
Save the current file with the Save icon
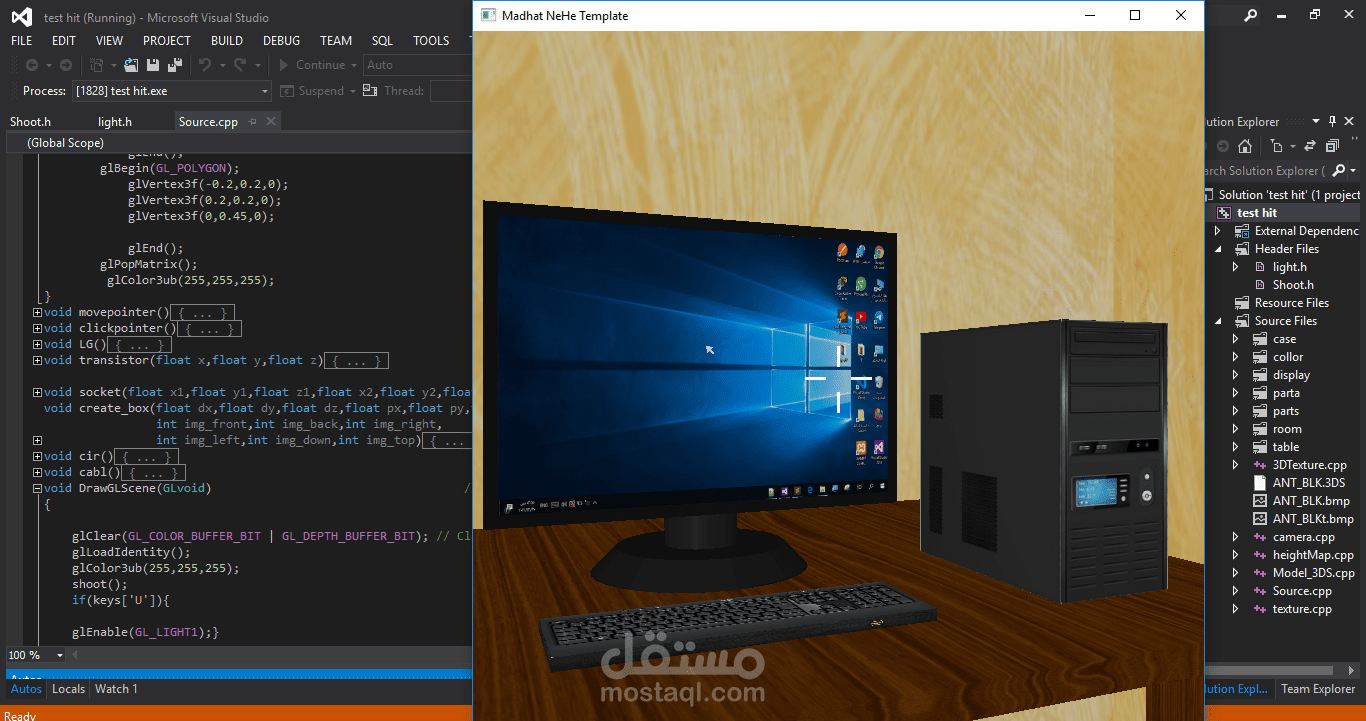tap(153, 65)
